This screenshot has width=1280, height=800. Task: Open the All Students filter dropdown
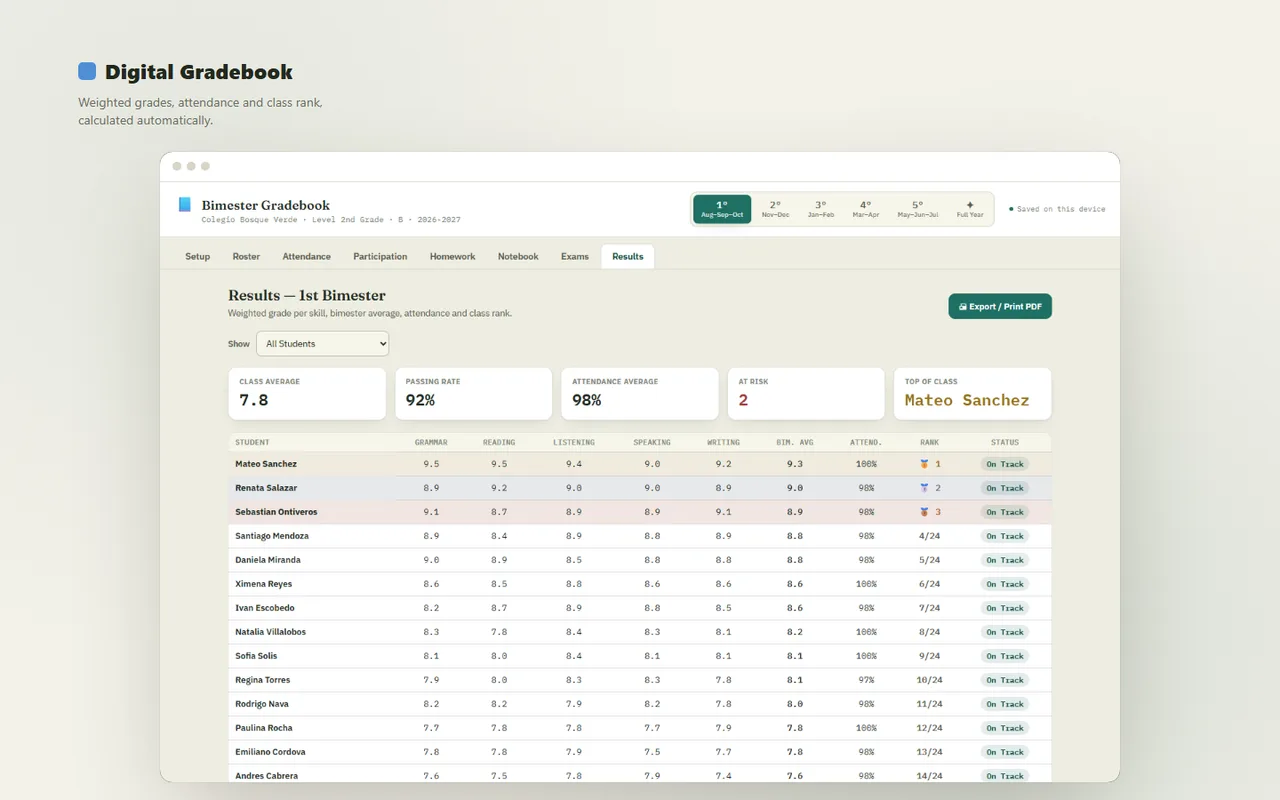pos(322,343)
